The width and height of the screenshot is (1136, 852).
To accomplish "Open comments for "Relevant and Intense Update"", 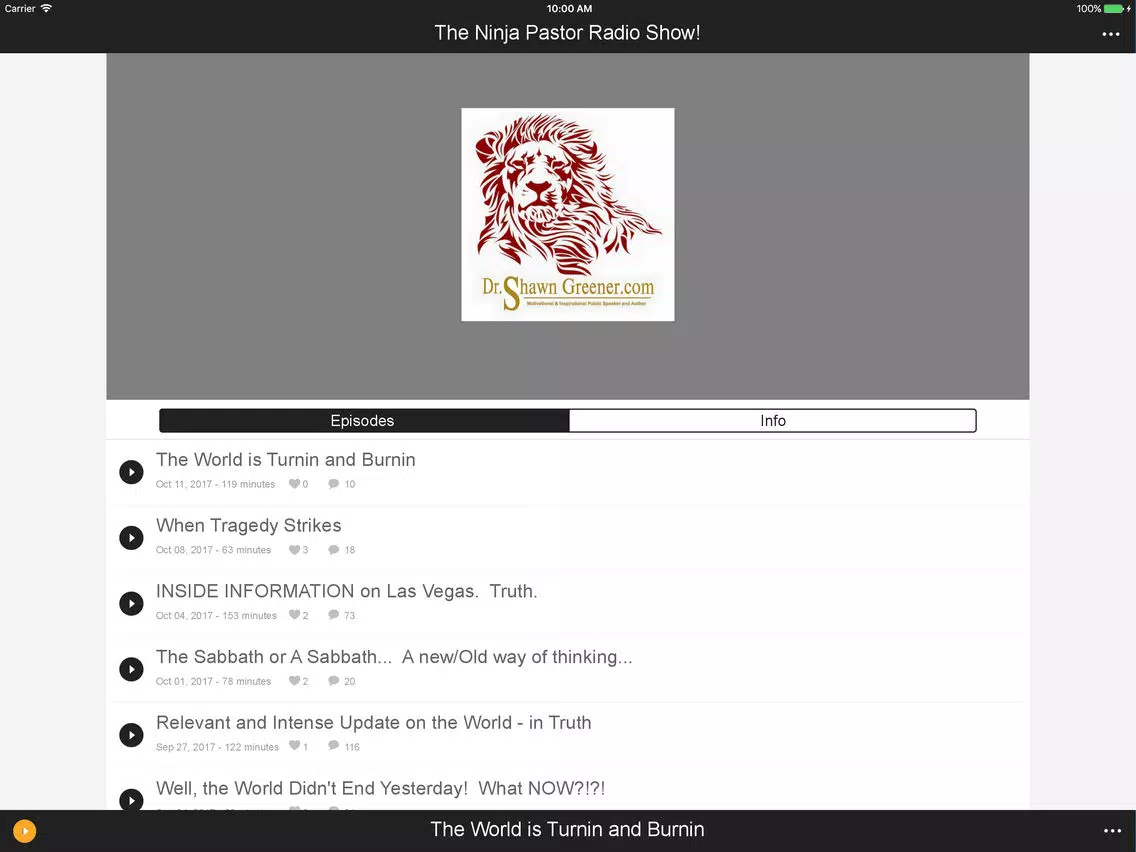I will 333,746.
